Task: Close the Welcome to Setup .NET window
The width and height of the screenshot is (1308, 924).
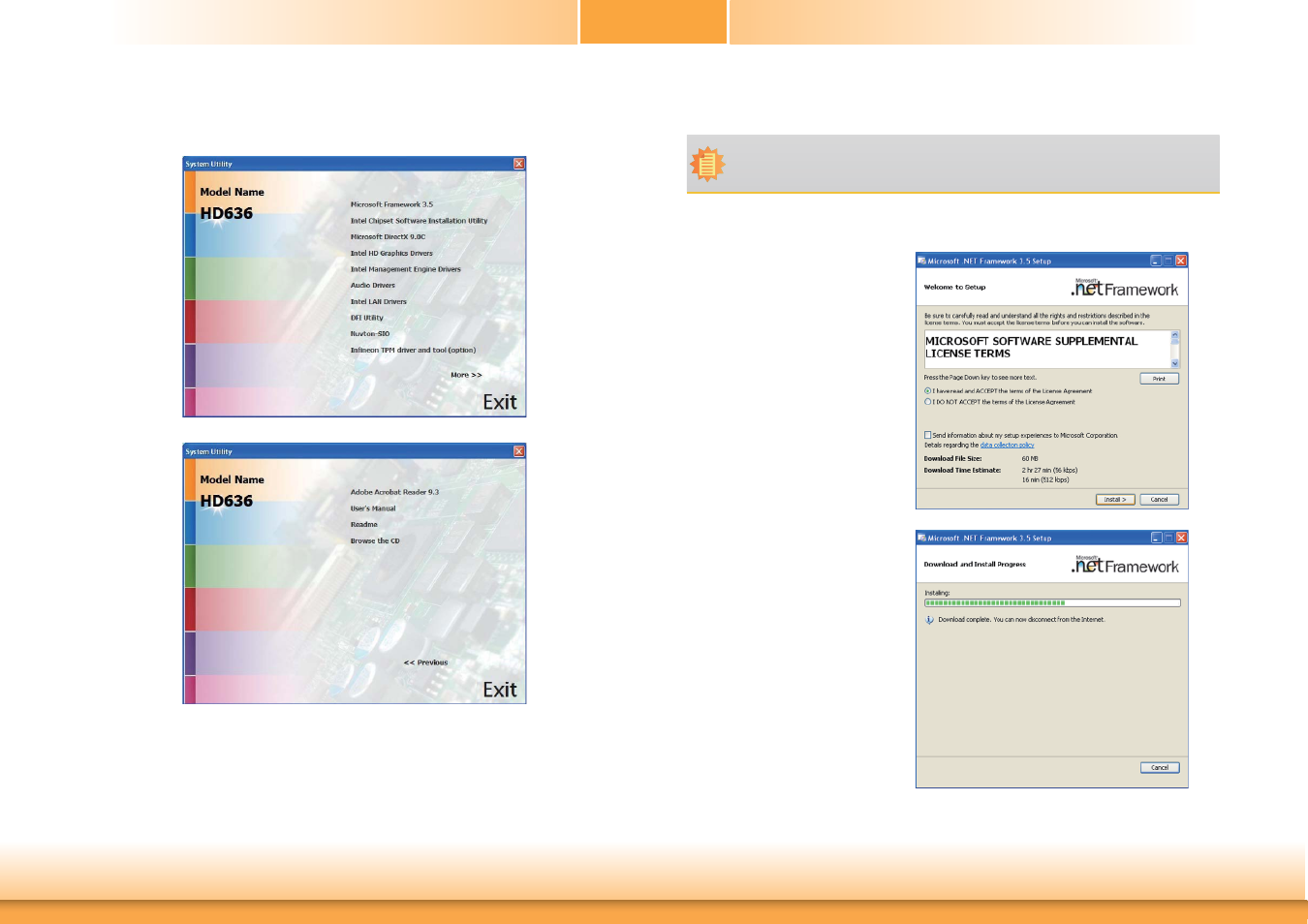Action: point(1181,261)
